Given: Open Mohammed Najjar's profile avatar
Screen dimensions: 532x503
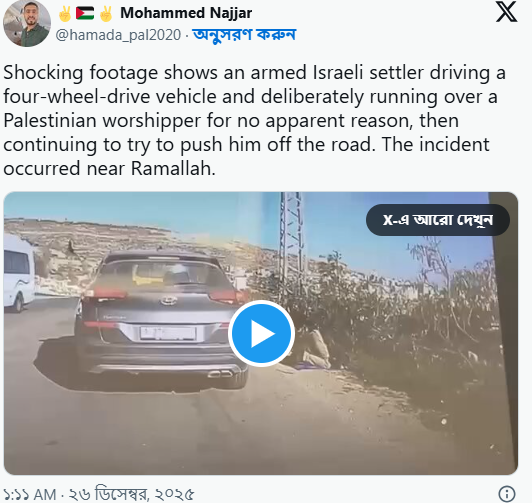Looking at the screenshot, I should [x=26, y=23].
